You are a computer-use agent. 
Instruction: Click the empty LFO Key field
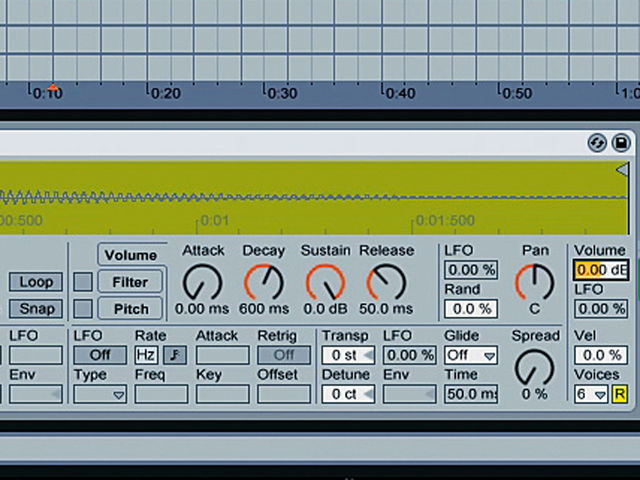pos(222,394)
